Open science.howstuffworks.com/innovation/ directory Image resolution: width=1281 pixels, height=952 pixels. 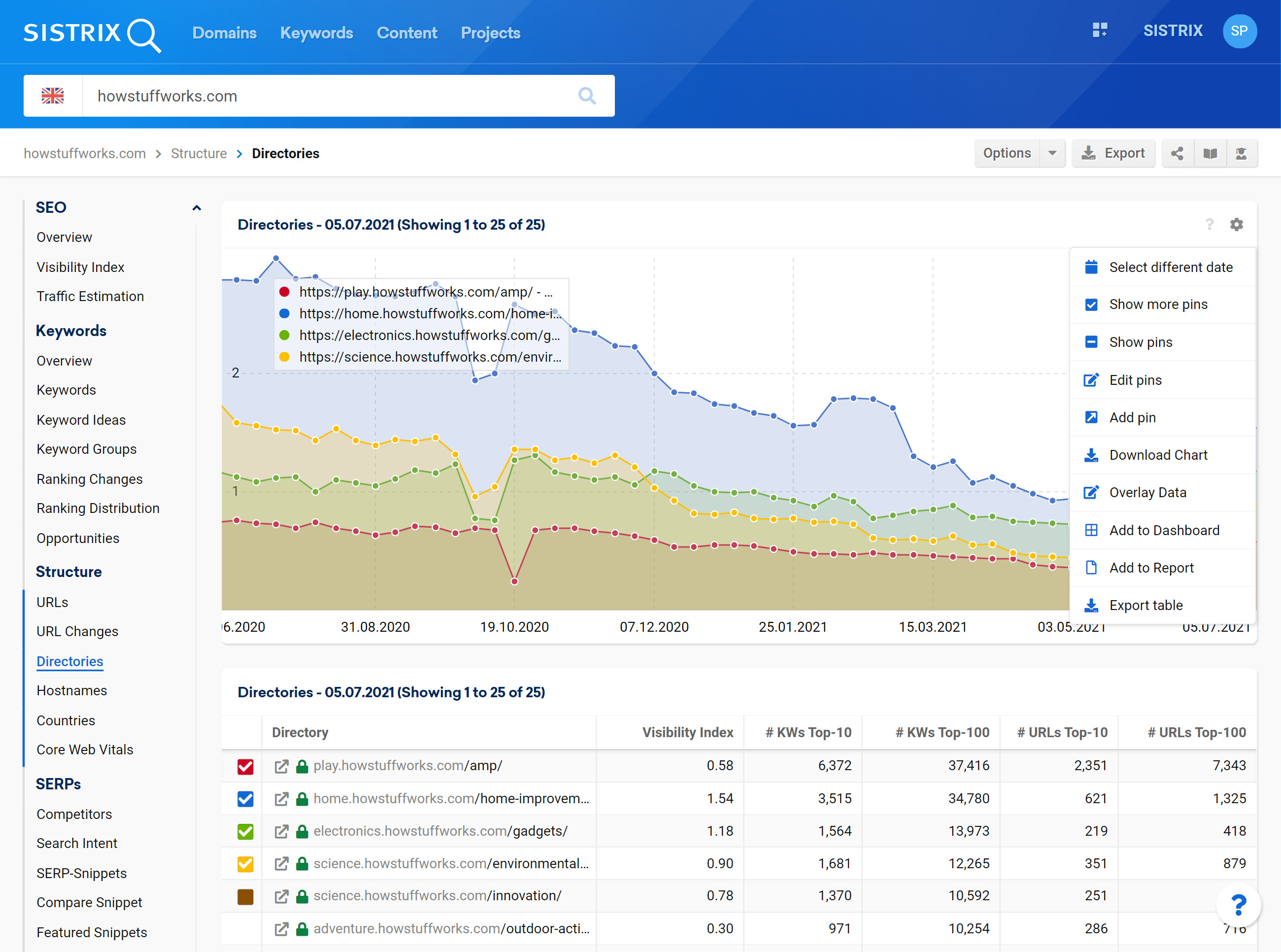tap(438, 897)
